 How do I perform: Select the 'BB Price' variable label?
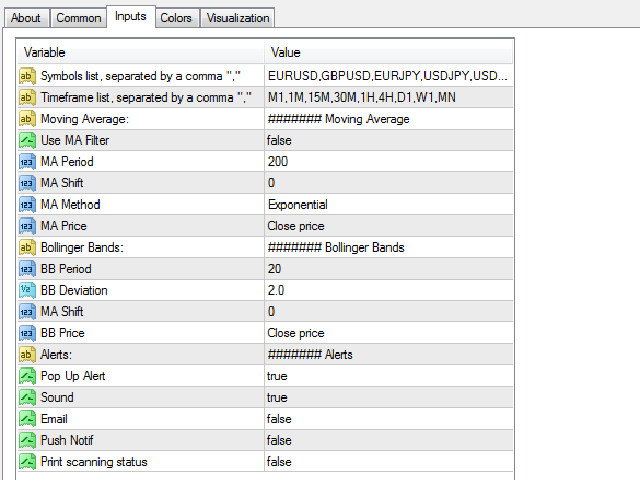[63, 333]
